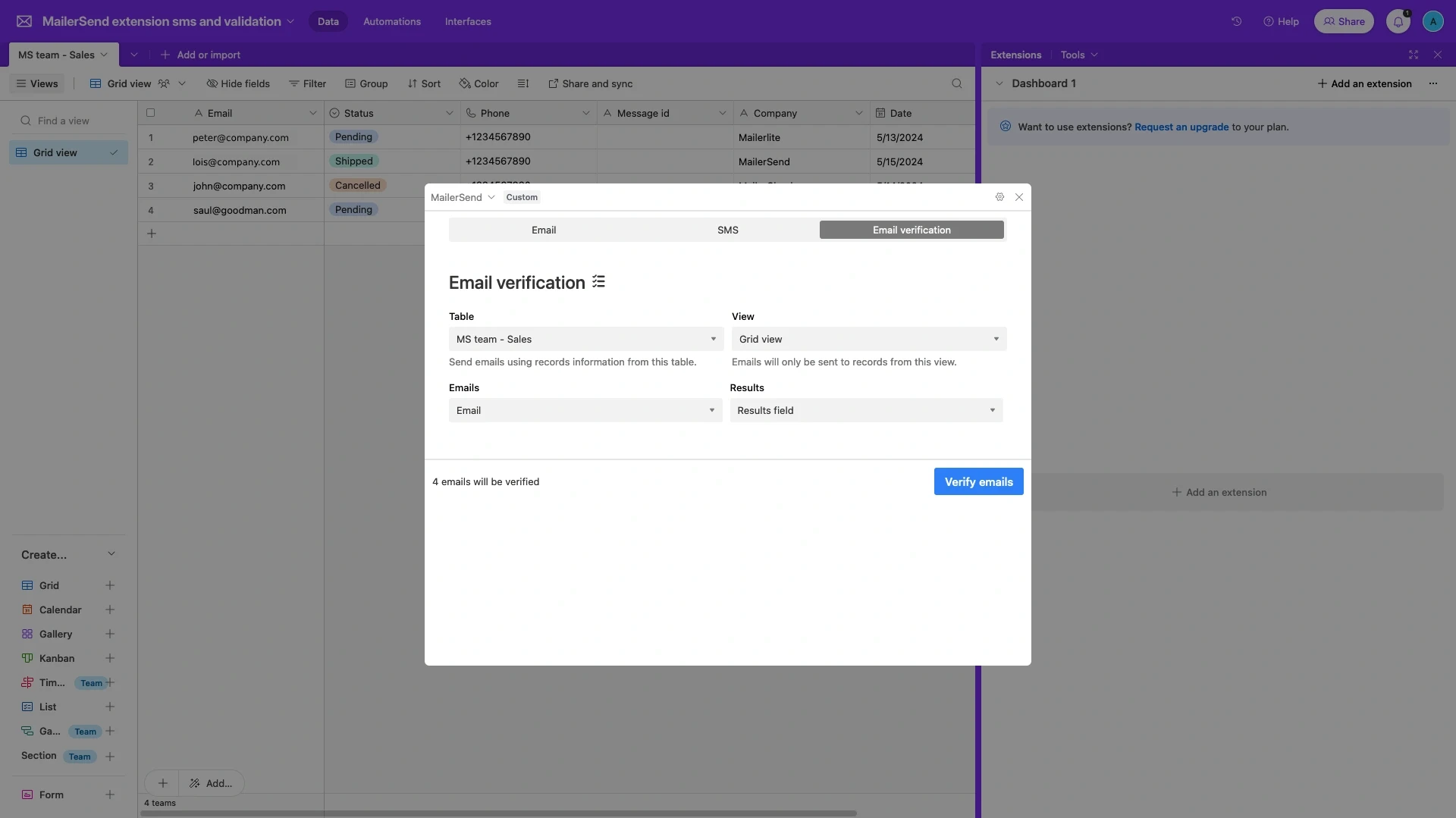Viewport: 1456px width, 818px height.
Task: Click the MailerSend extension settings gear
Action: coord(999,197)
